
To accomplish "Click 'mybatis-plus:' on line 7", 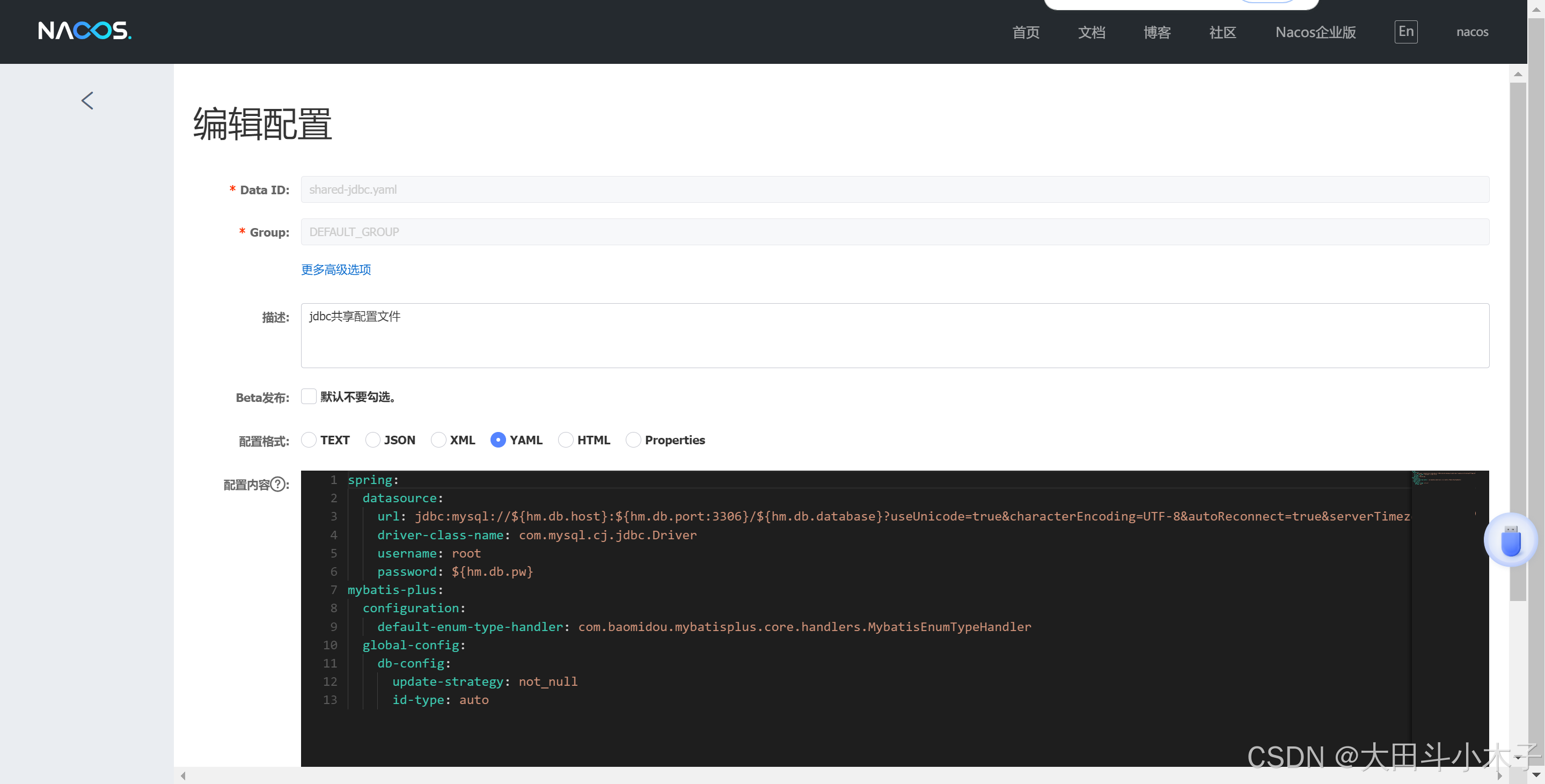I will [396, 590].
